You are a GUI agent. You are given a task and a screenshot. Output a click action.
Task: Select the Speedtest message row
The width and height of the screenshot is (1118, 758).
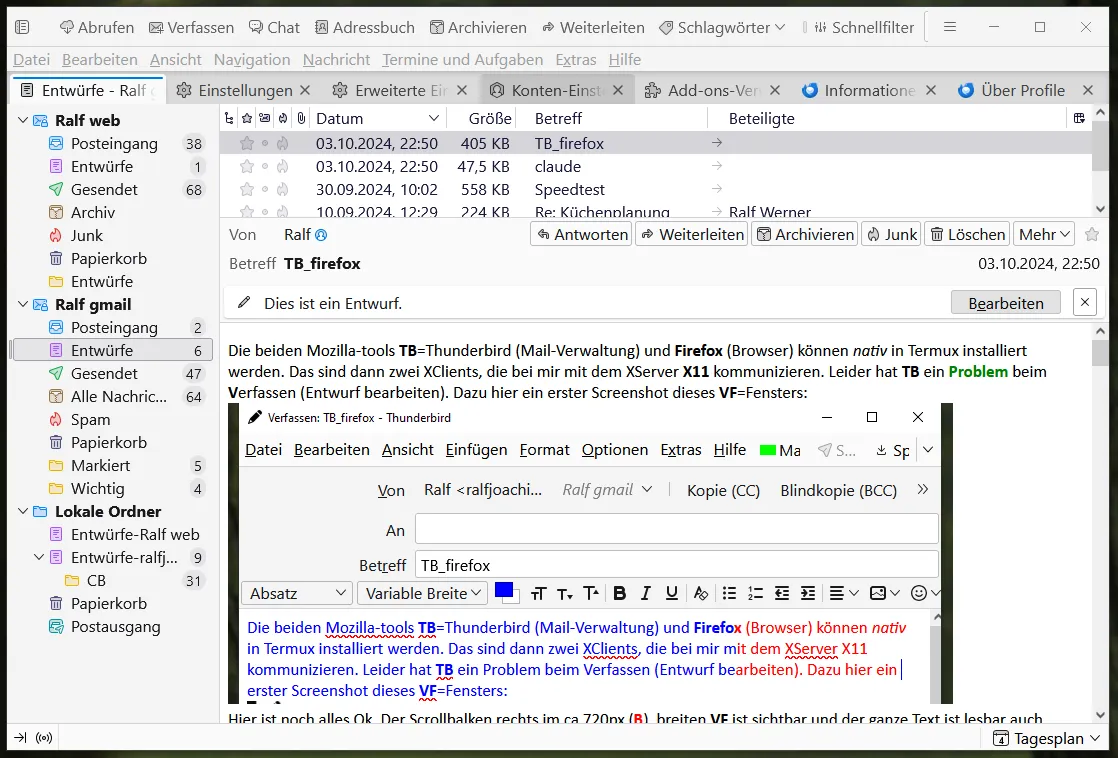point(655,190)
